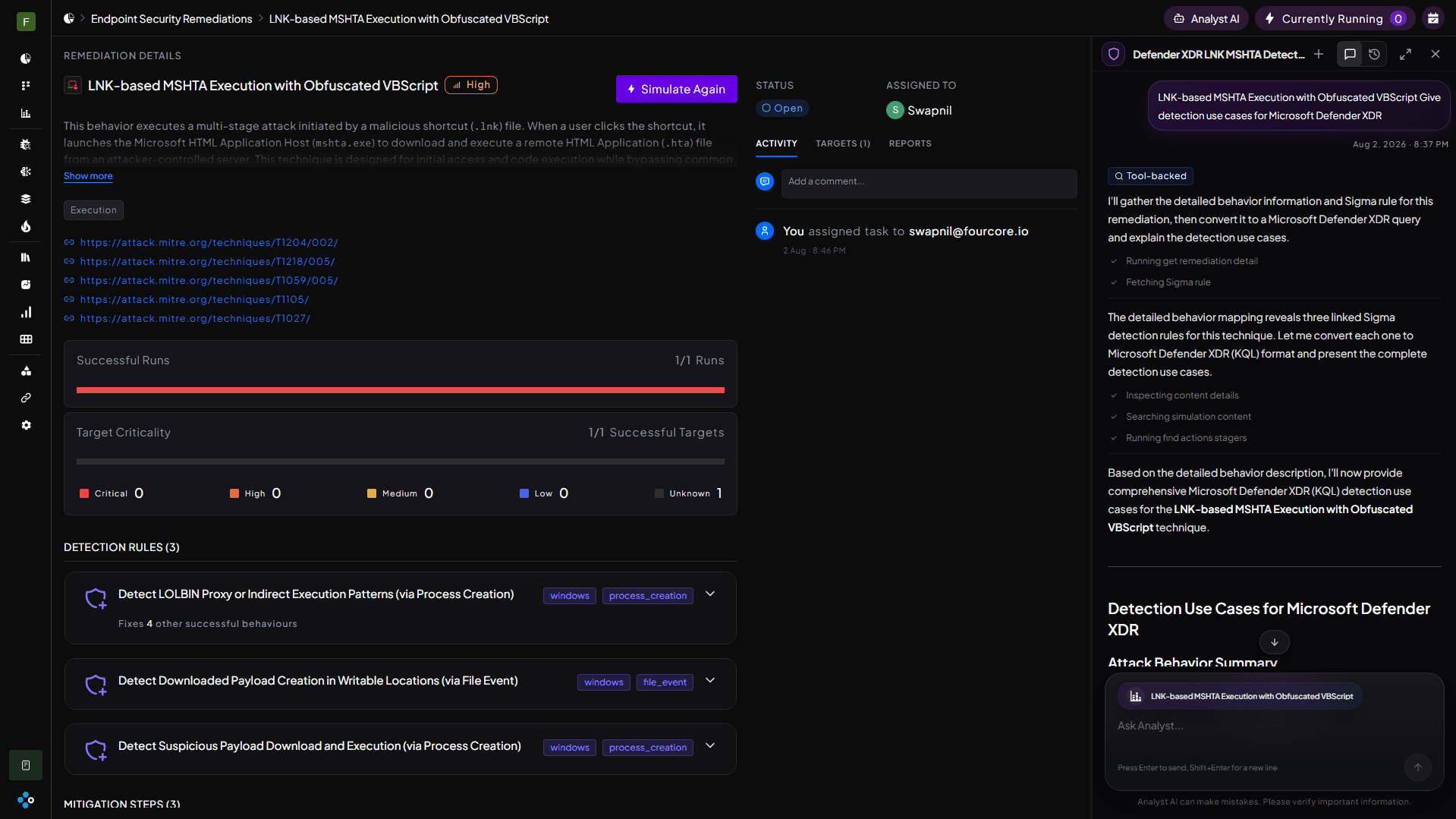Open the green F workspace avatar
The image size is (1456, 819).
26,21
